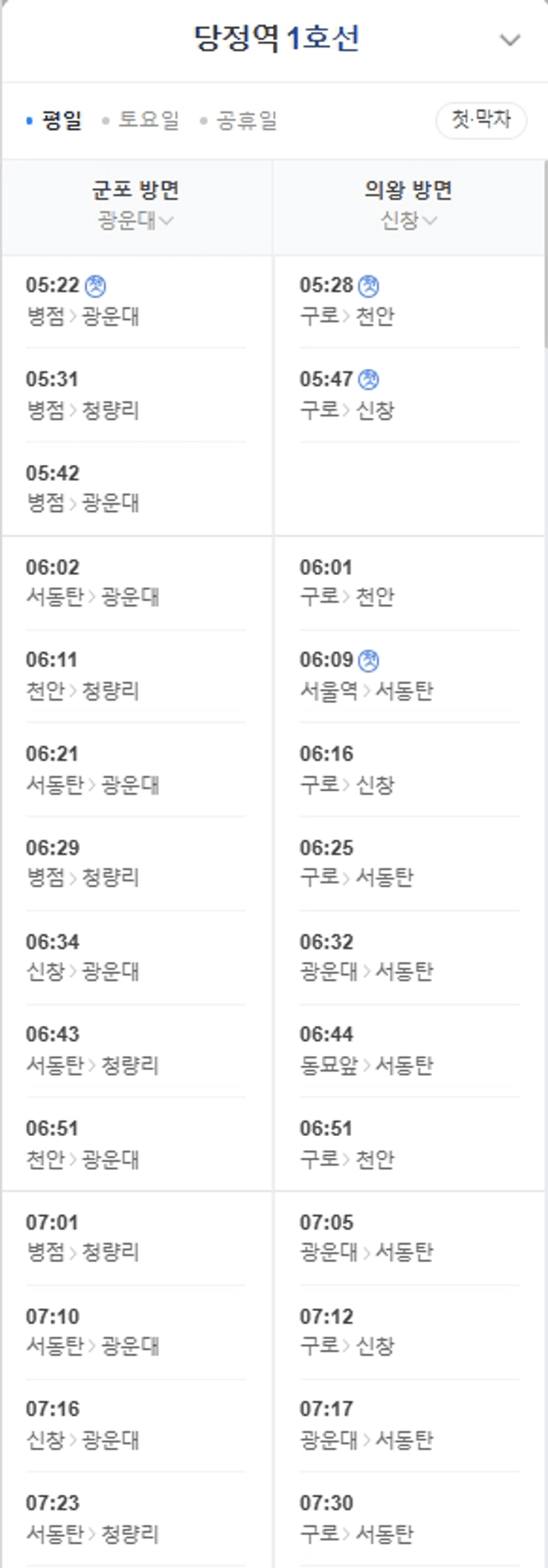Select the 평일 weekday schedule option
This screenshot has height=1568, width=548.
click(x=54, y=121)
